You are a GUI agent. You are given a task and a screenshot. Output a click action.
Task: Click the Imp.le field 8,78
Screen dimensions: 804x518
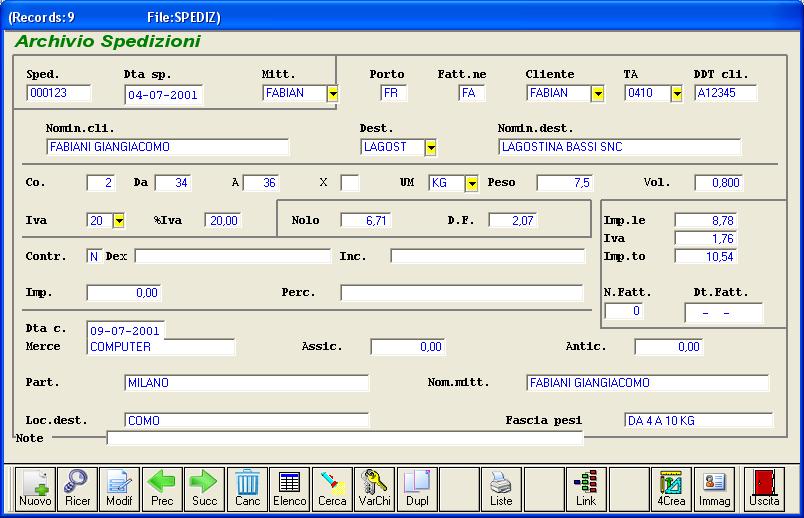[x=706, y=221]
